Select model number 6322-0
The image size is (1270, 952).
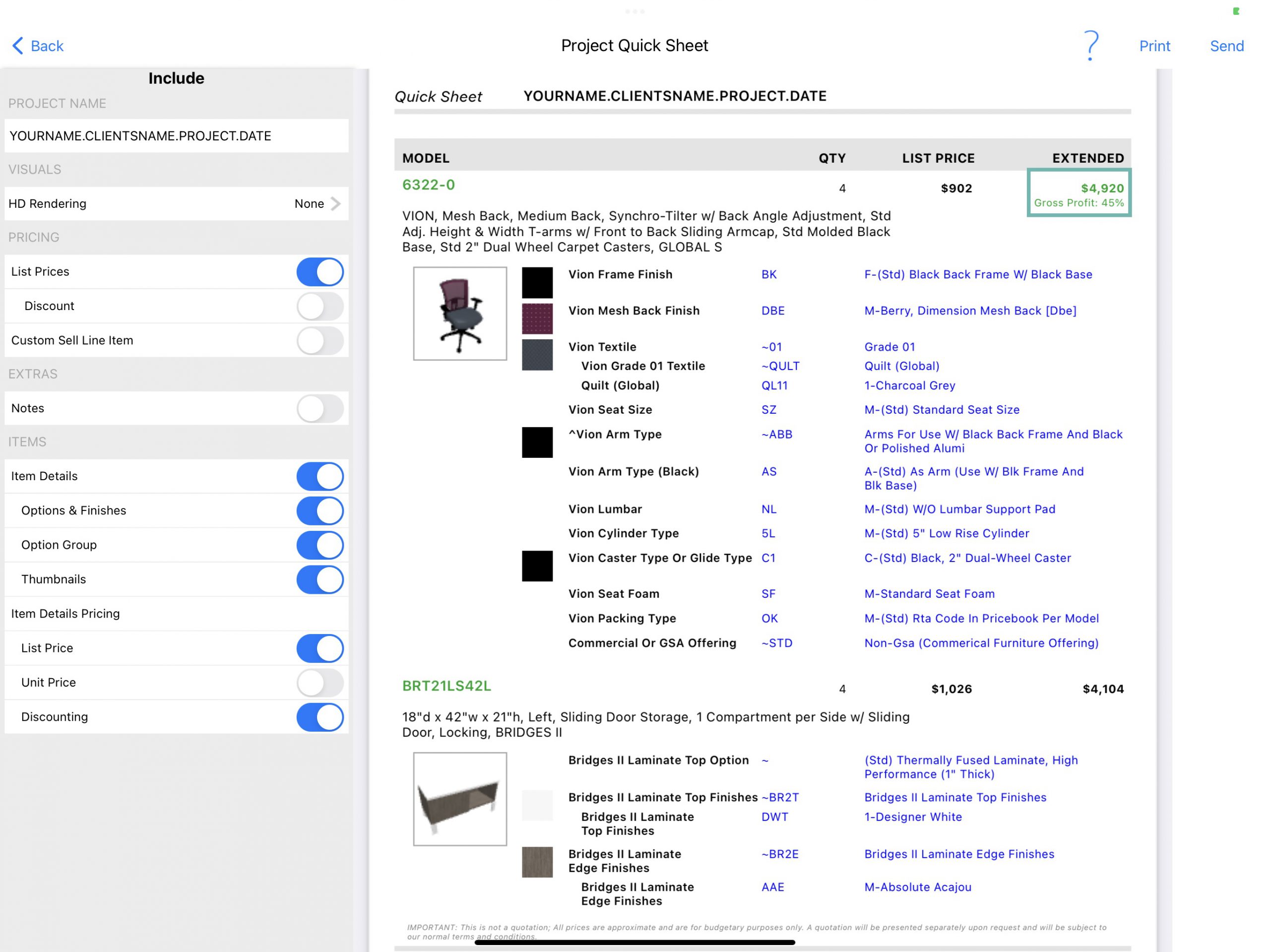click(x=428, y=185)
